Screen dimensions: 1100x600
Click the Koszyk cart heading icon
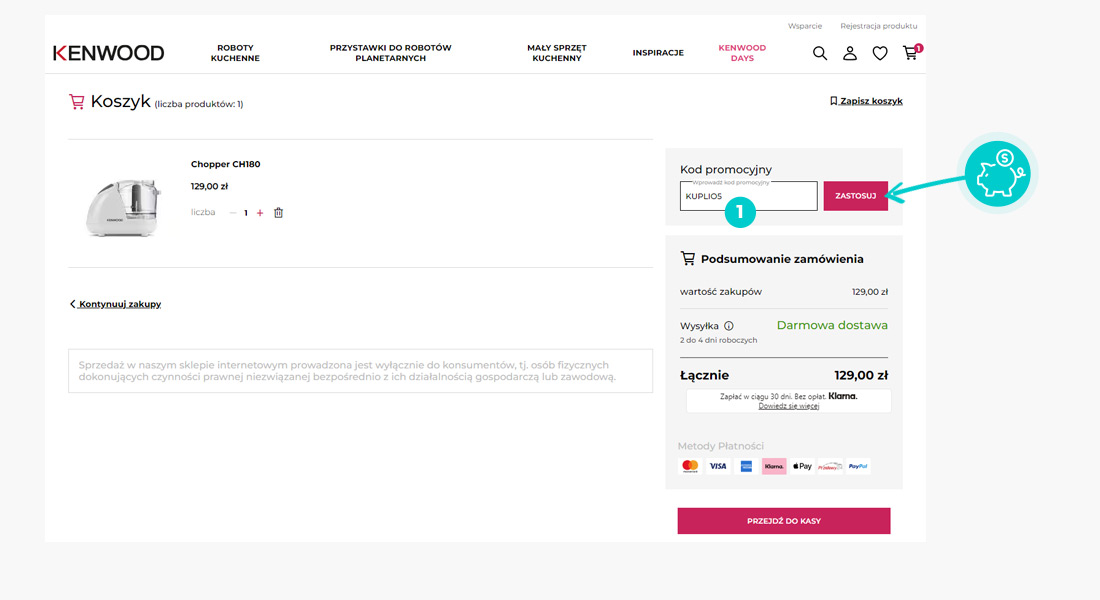tap(76, 102)
